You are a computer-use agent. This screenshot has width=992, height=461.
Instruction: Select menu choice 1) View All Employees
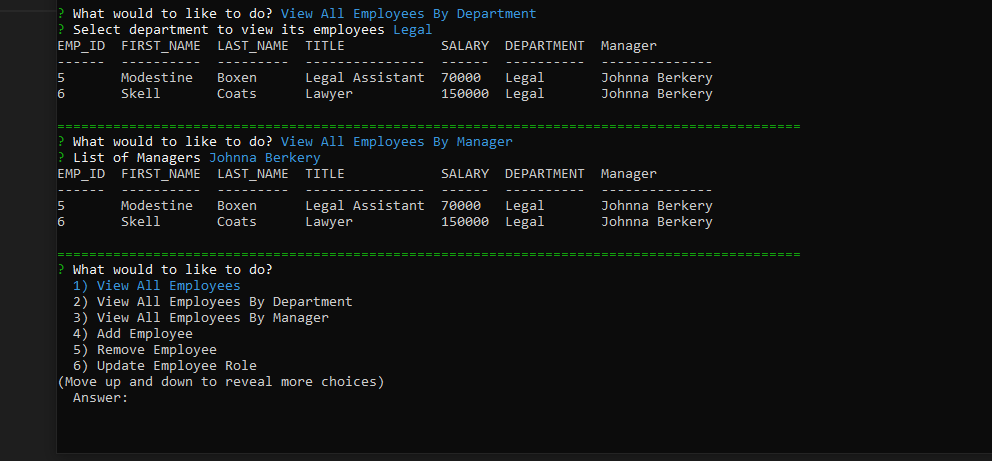pyautogui.click(x=156, y=286)
